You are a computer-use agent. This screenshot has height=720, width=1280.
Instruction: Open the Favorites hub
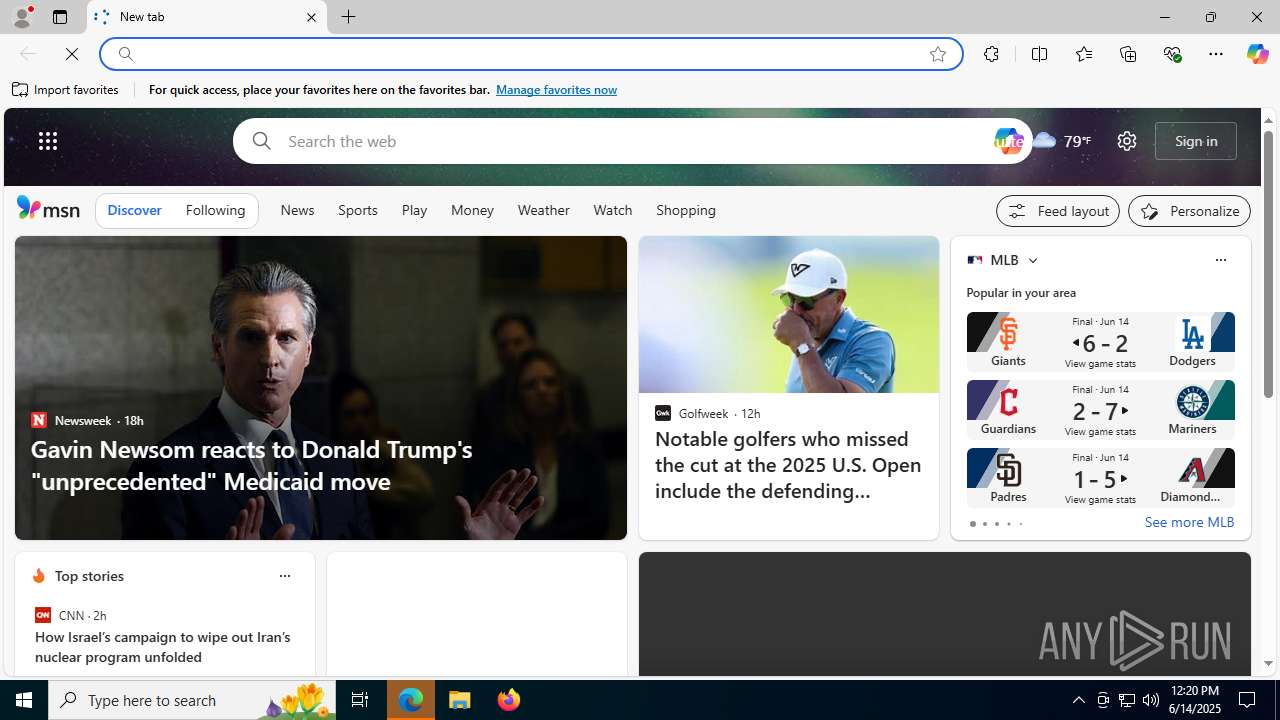(x=1083, y=54)
